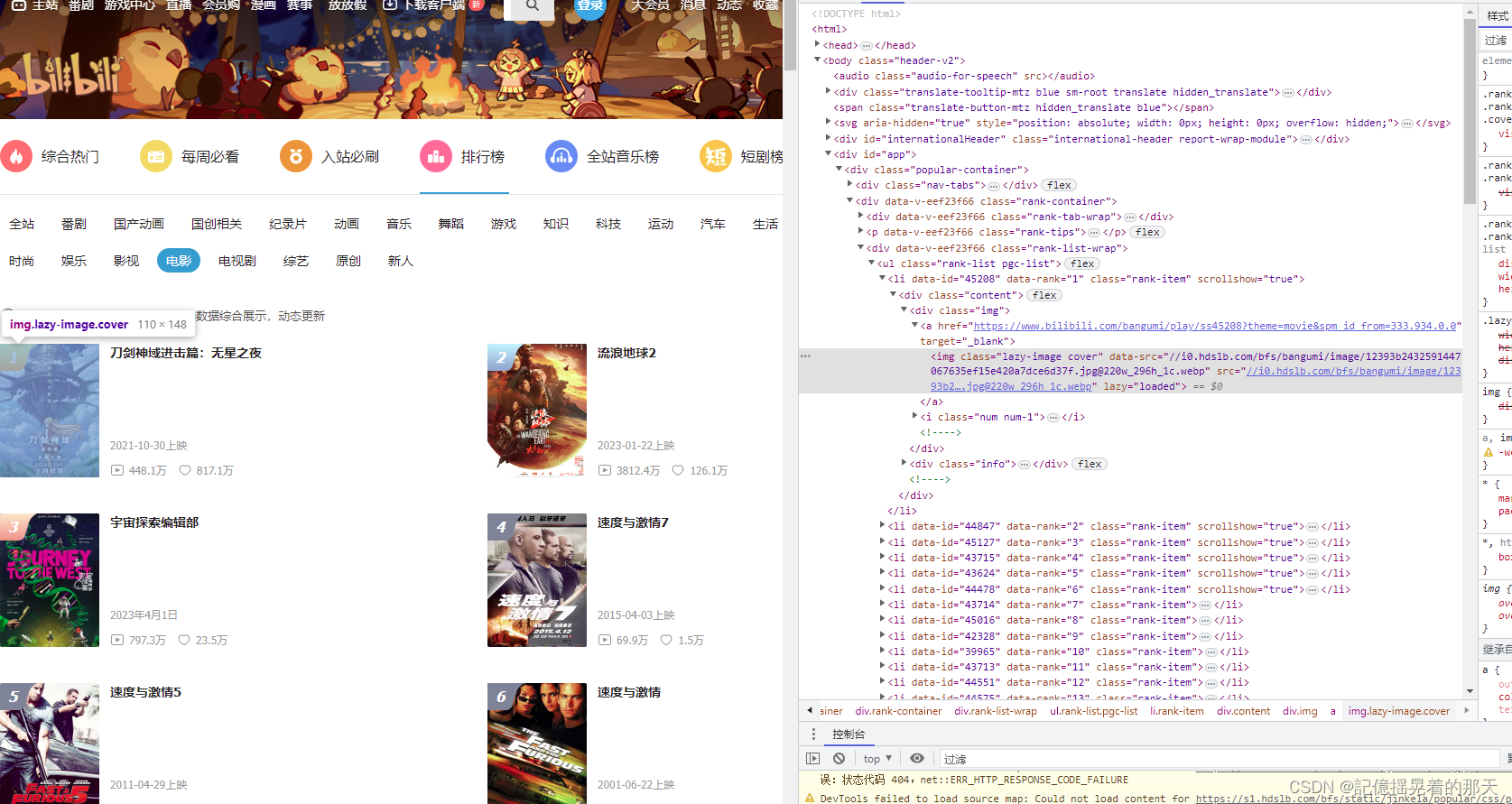The width and height of the screenshot is (1512, 804).
Task: Expand the div class info node
Action: click(x=904, y=463)
